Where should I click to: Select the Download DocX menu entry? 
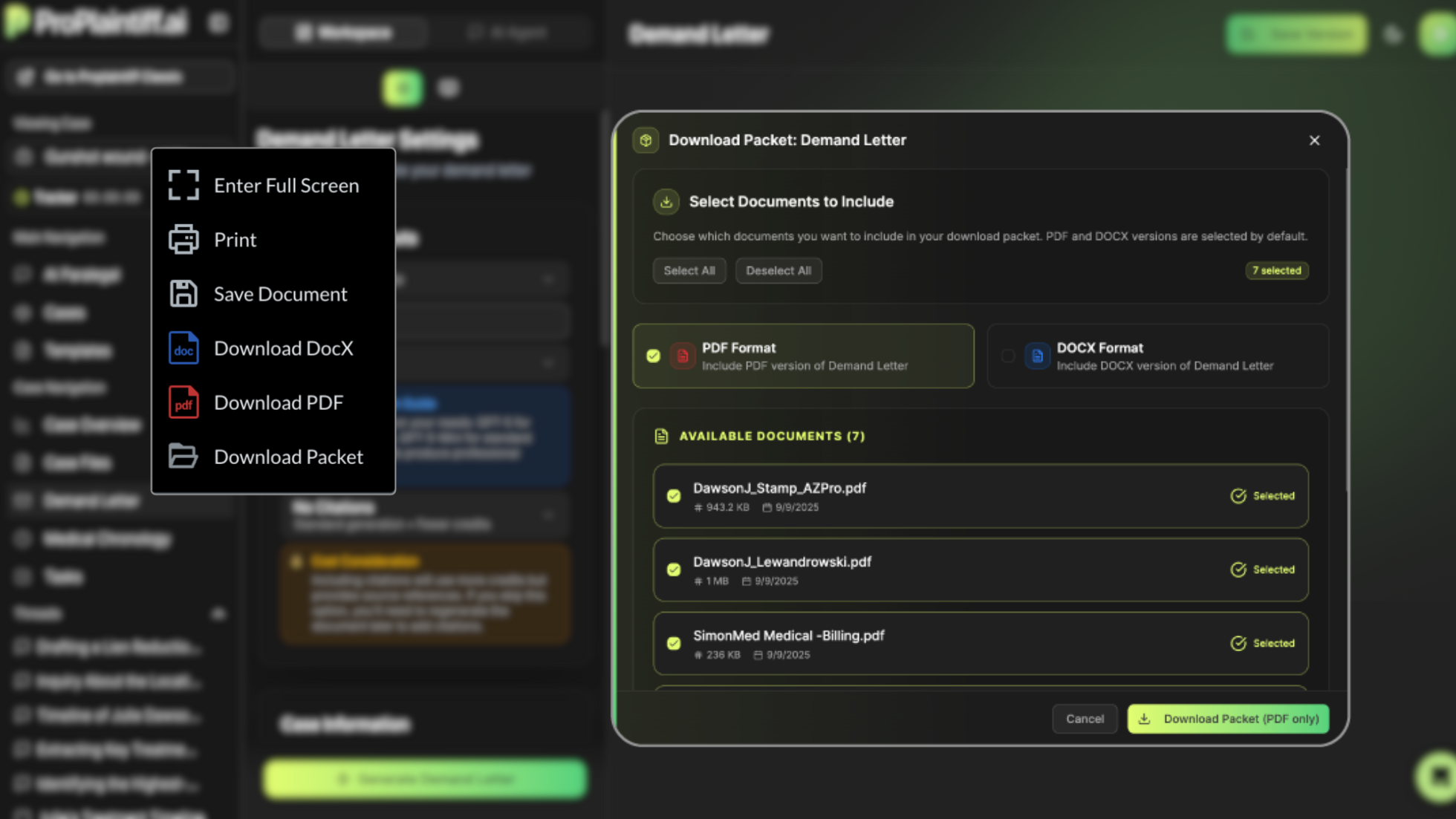(x=283, y=348)
